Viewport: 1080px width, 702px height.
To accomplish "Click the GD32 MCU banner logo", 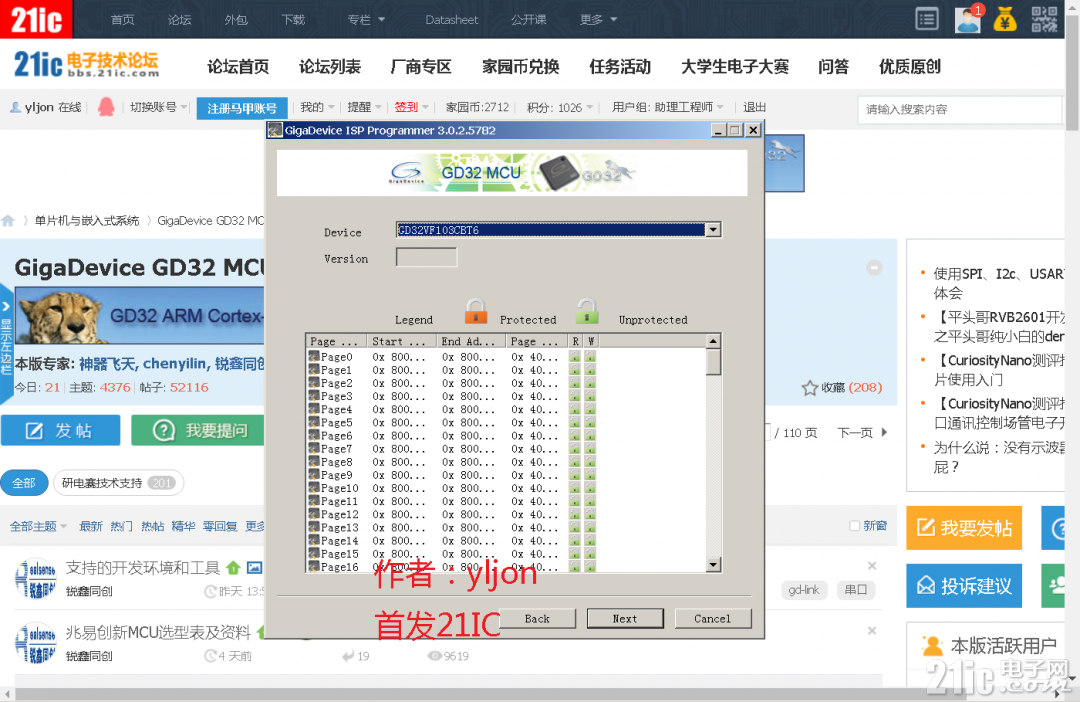I will click(x=512, y=173).
